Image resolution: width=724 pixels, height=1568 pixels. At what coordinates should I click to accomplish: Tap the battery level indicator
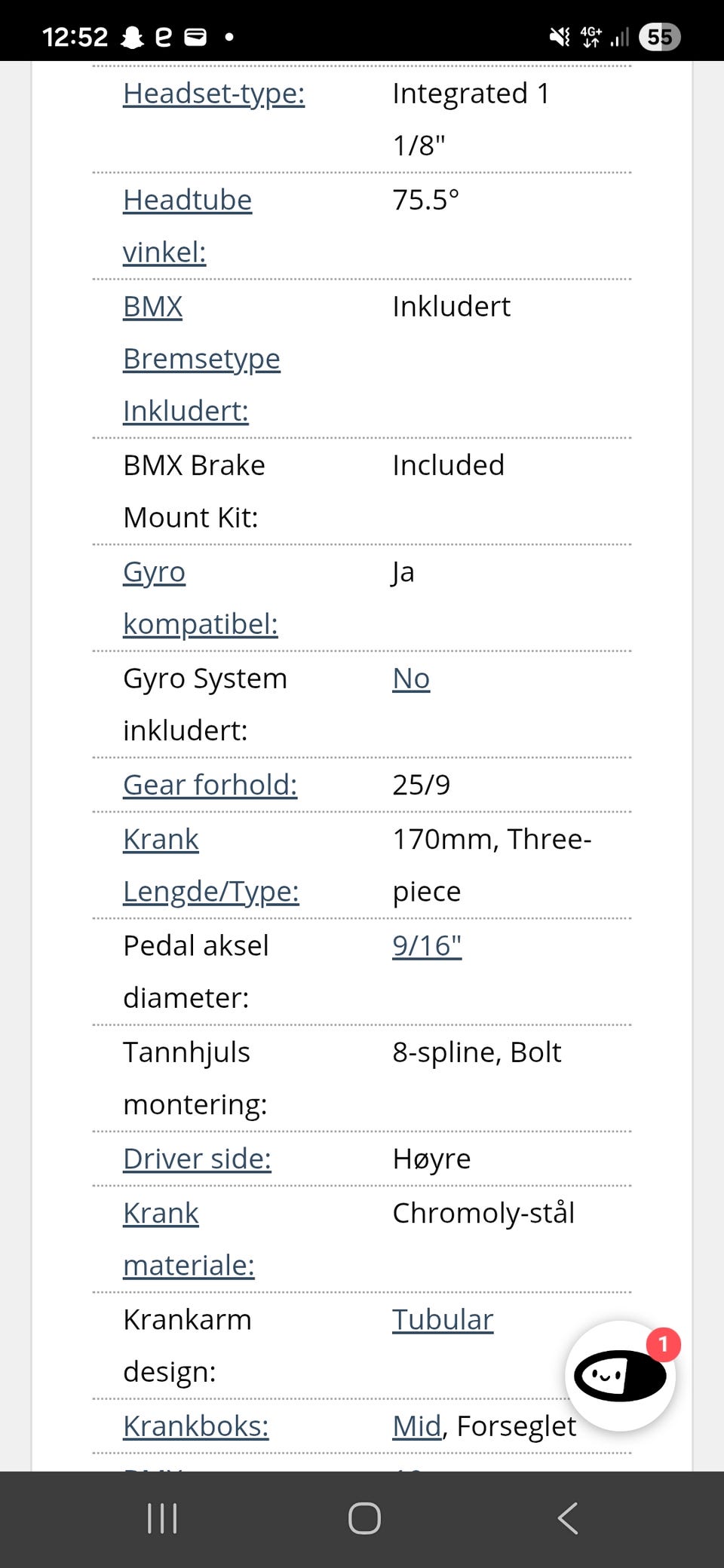click(x=659, y=37)
